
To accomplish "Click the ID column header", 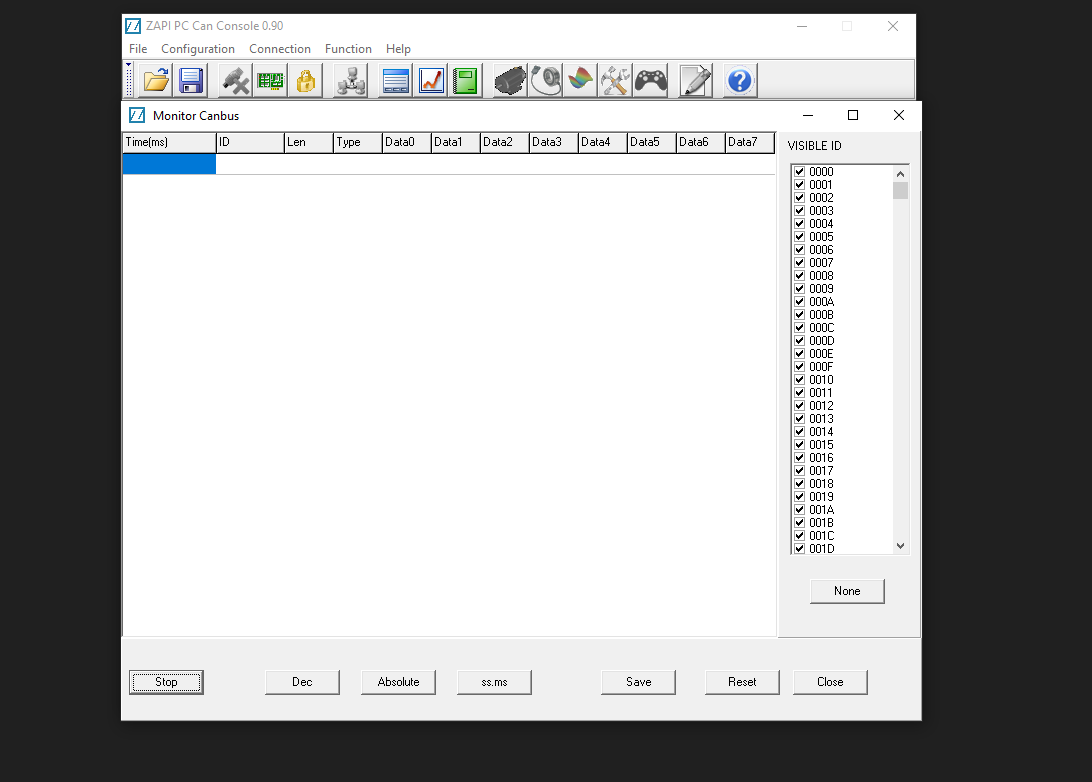I will tap(250, 142).
